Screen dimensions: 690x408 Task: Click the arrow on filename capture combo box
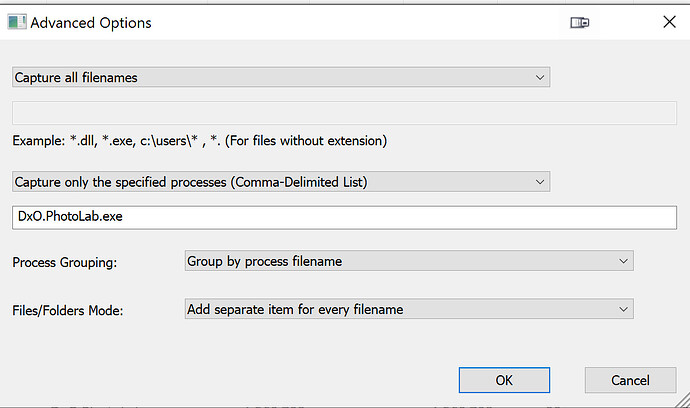pyautogui.click(x=540, y=77)
